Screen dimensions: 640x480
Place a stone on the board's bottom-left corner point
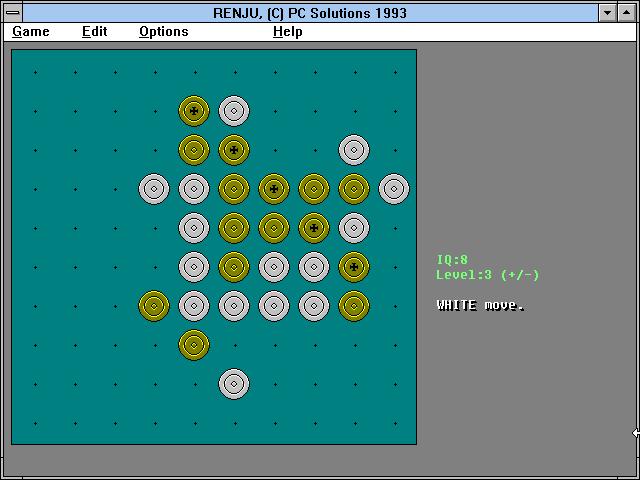pyautogui.click(x=36, y=424)
